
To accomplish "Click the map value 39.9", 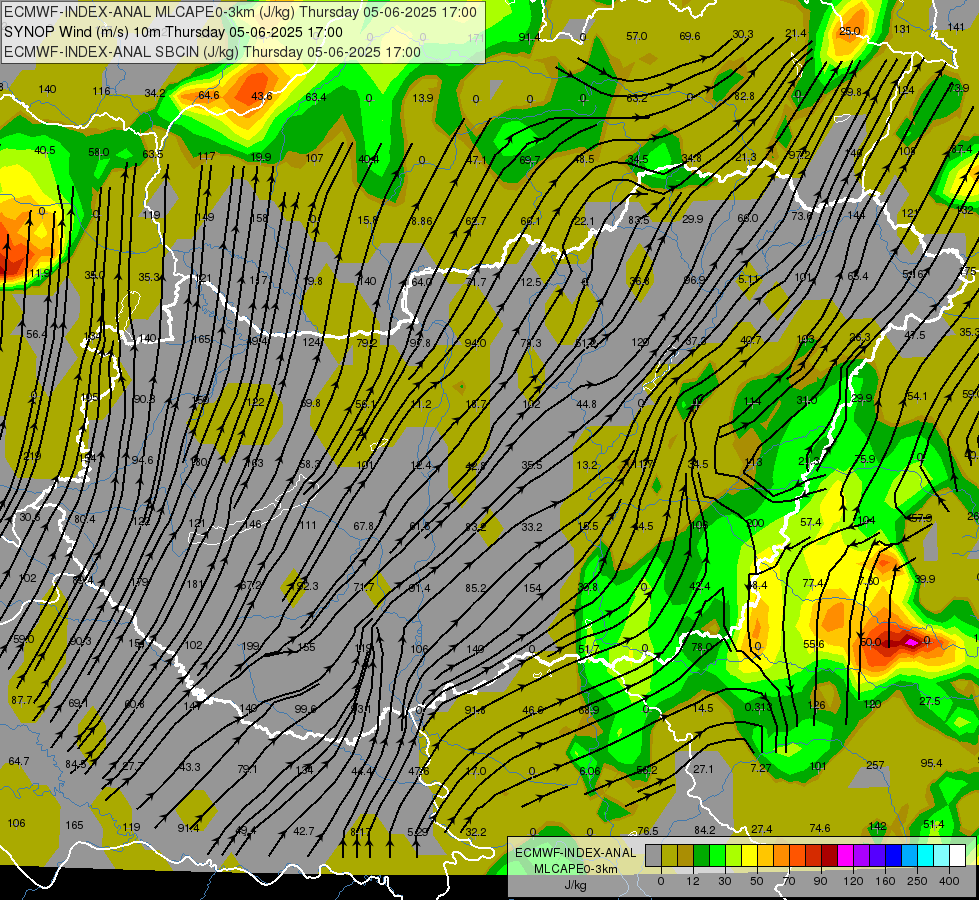I will (x=925, y=579).
